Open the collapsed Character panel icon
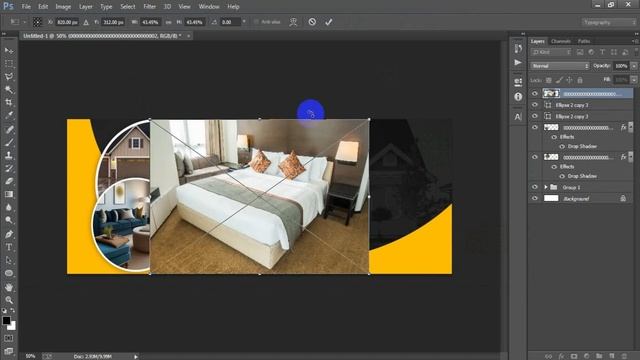Image resolution: width=640 pixels, height=360 pixels. 518,117
